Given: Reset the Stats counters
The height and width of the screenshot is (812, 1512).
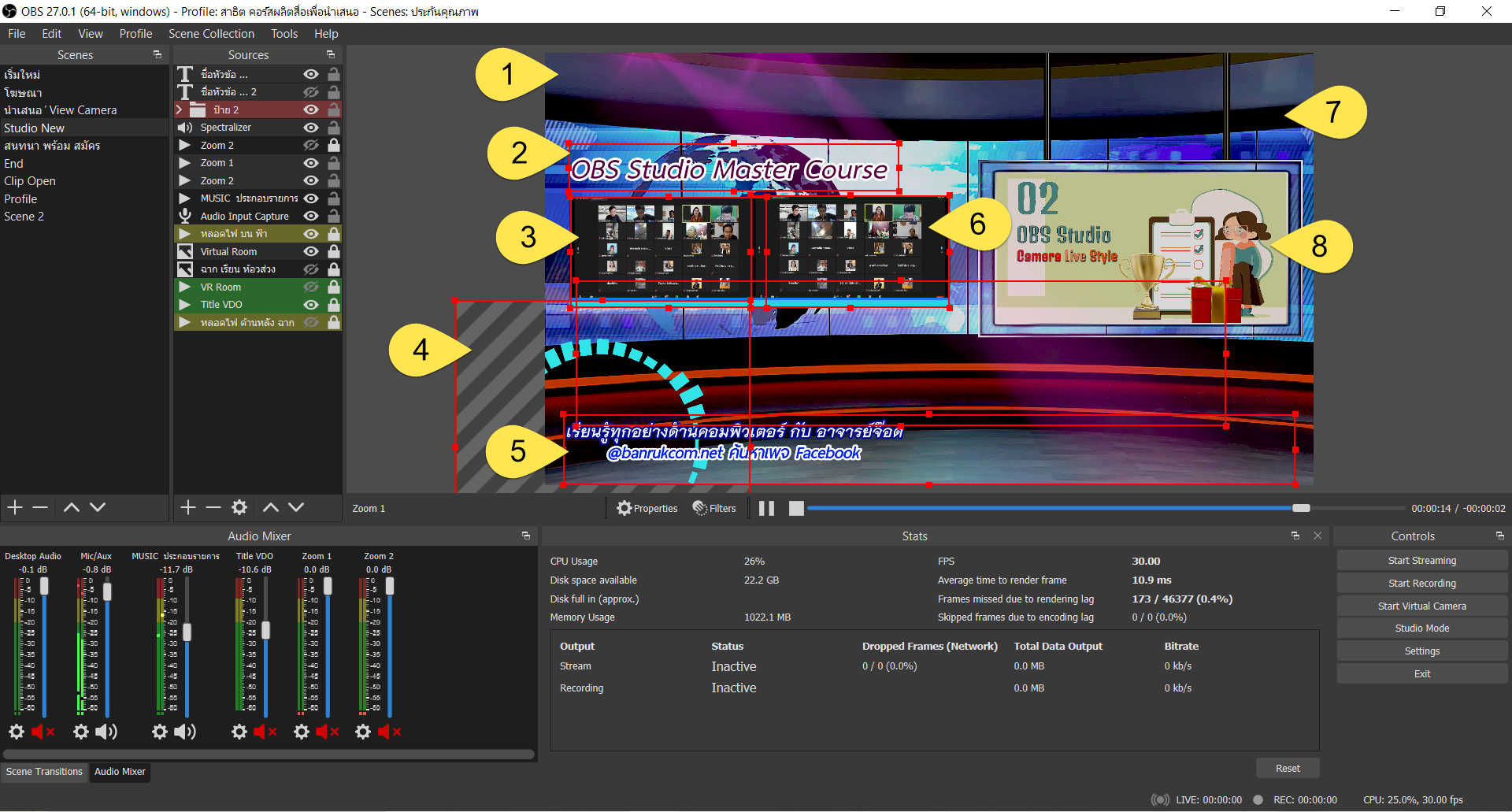Looking at the screenshot, I should pyautogui.click(x=1287, y=768).
